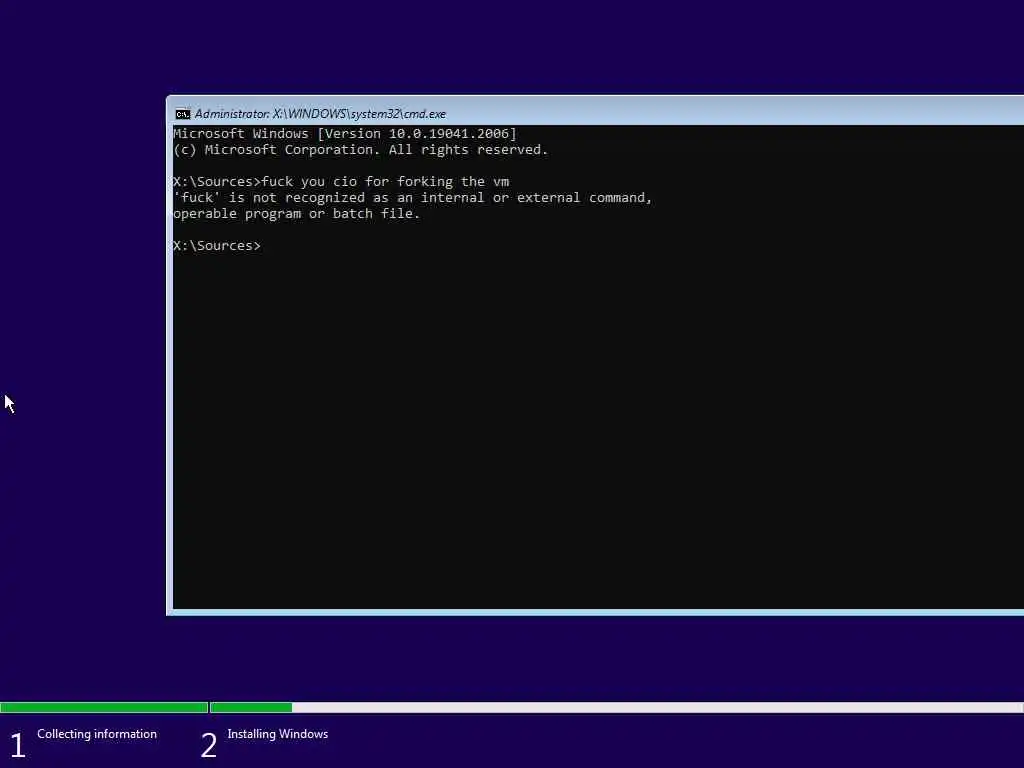Image resolution: width=1024 pixels, height=768 pixels.
Task: Click the 'Installing Windows' step label
Action: pos(278,734)
